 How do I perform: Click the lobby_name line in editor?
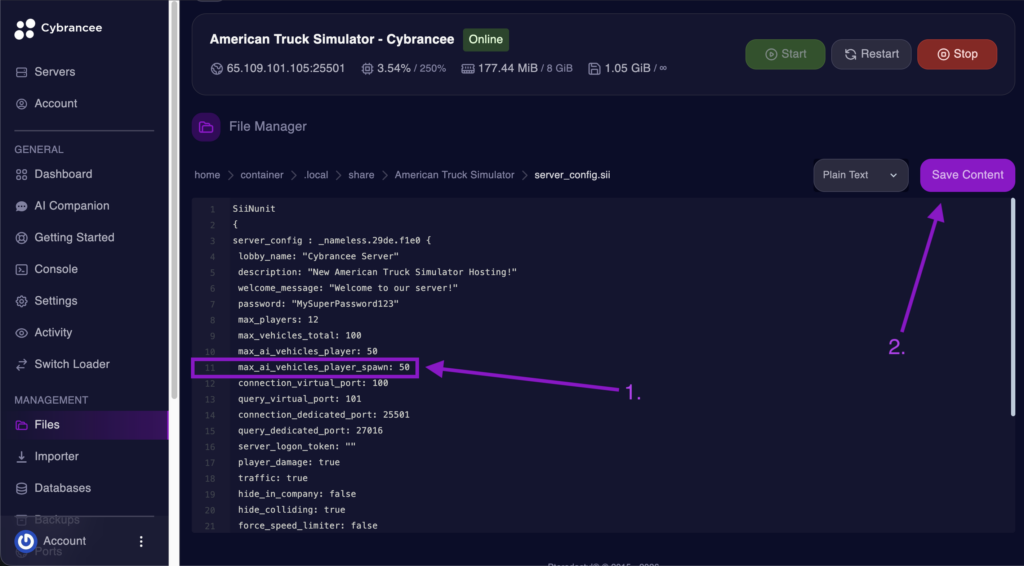[318, 257]
